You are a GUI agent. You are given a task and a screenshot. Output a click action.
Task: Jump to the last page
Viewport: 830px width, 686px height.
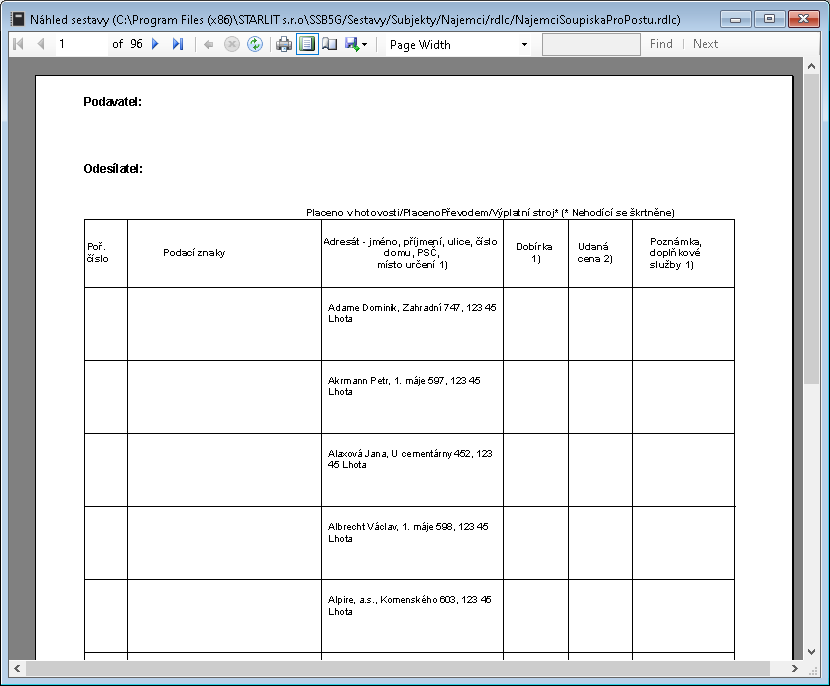click(x=178, y=44)
